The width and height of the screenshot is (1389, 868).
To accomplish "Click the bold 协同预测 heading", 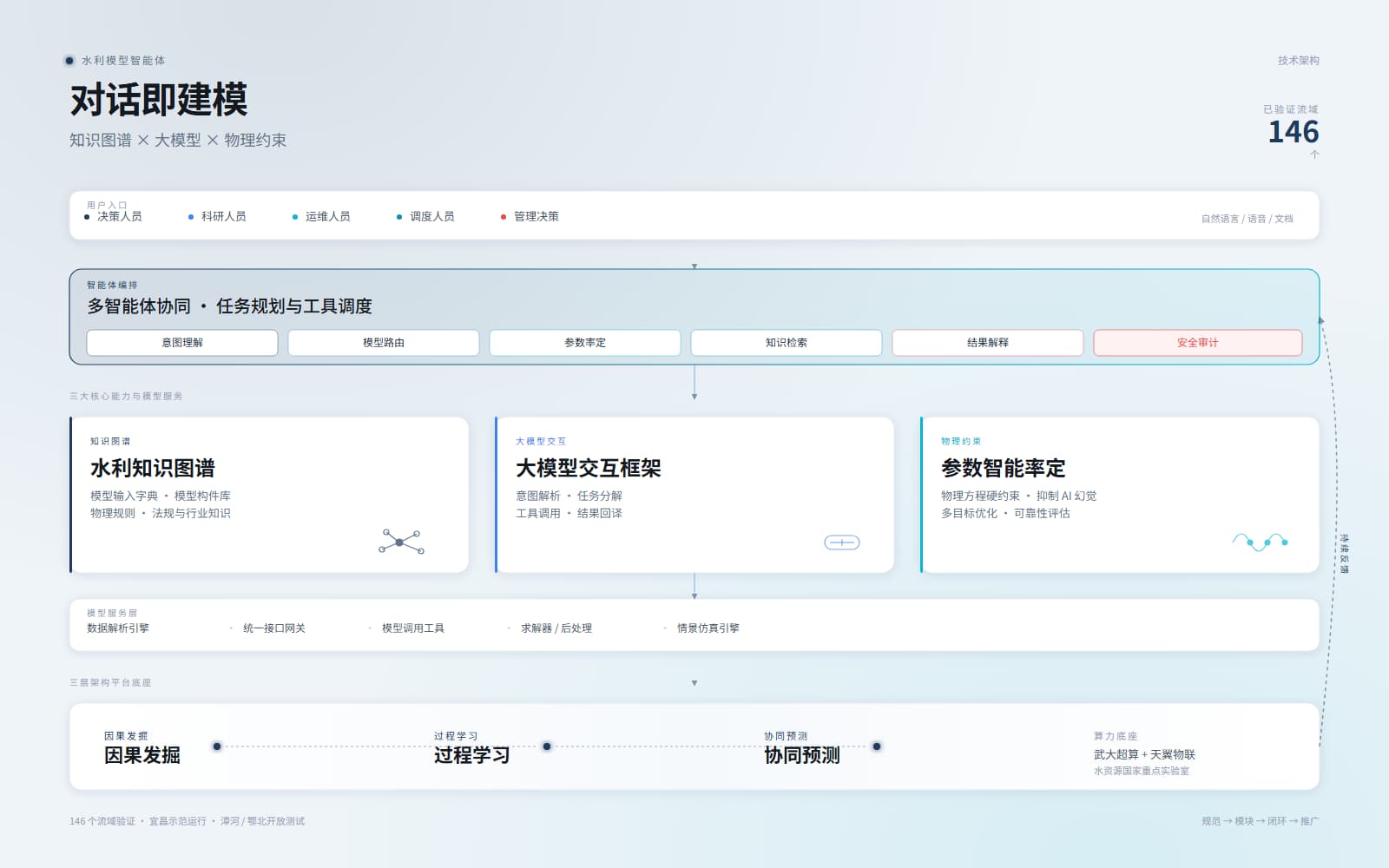I will [x=802, y=755].
